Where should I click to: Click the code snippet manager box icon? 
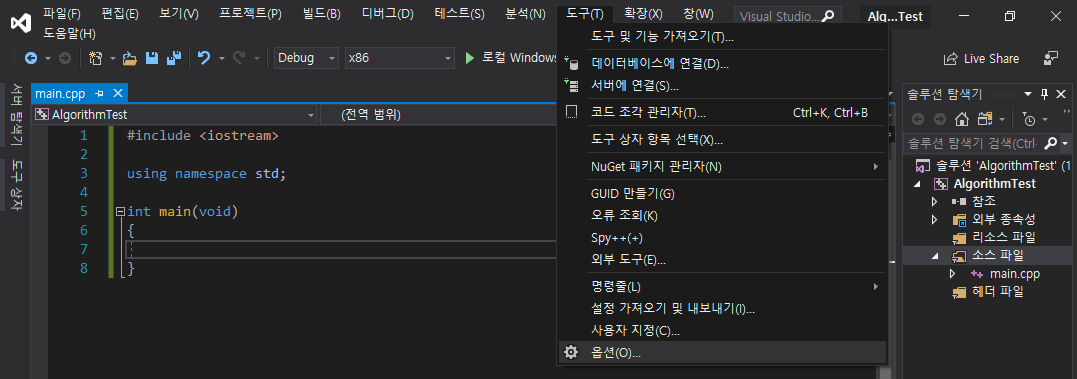[x=571, y=112]
